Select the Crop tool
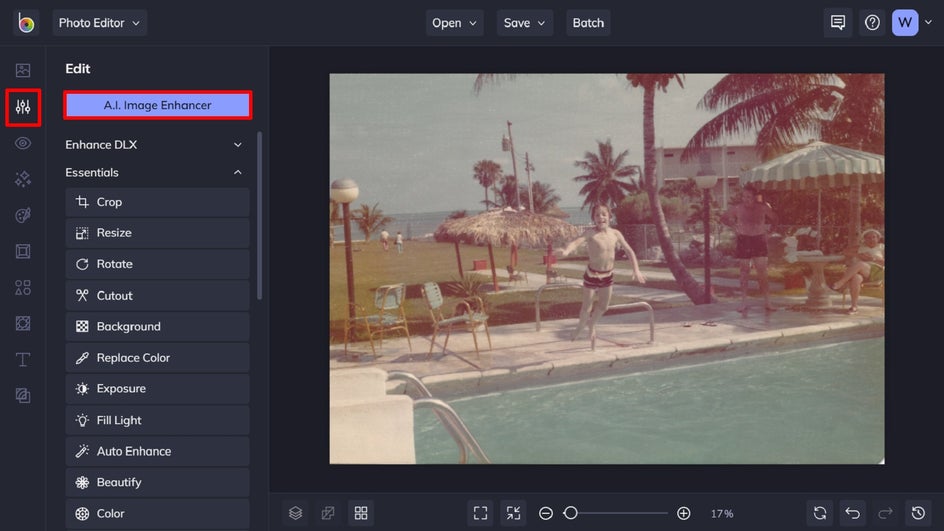This screenshot has width=944, height=531. point(157,202)
